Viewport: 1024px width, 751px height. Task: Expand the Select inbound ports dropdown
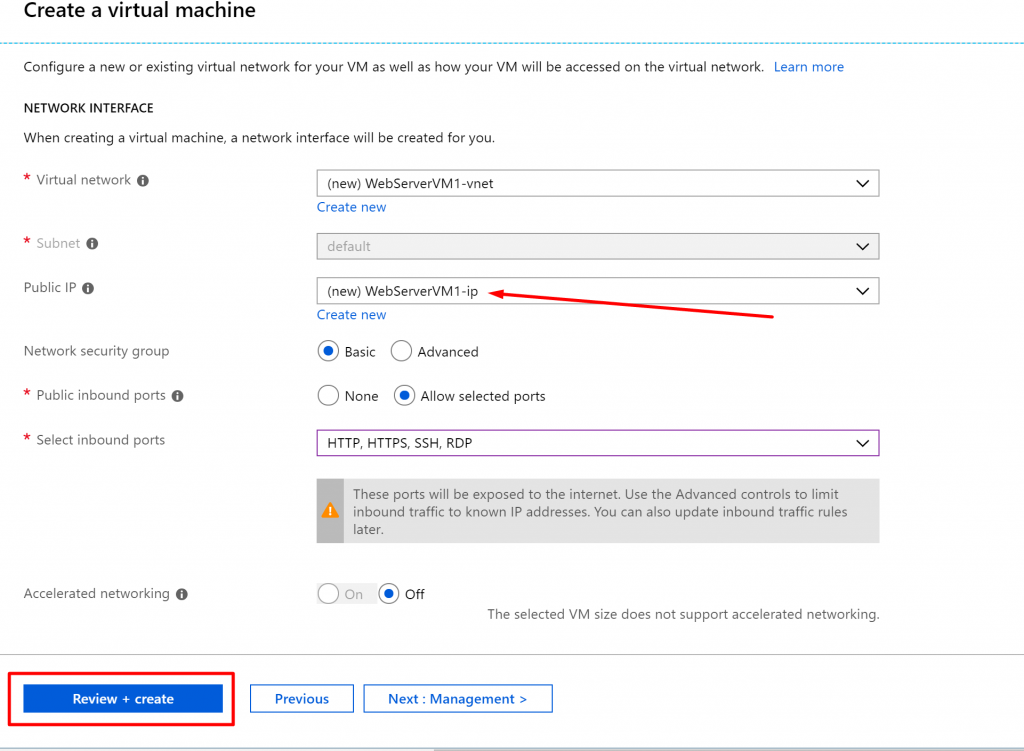tap(598, 443)
